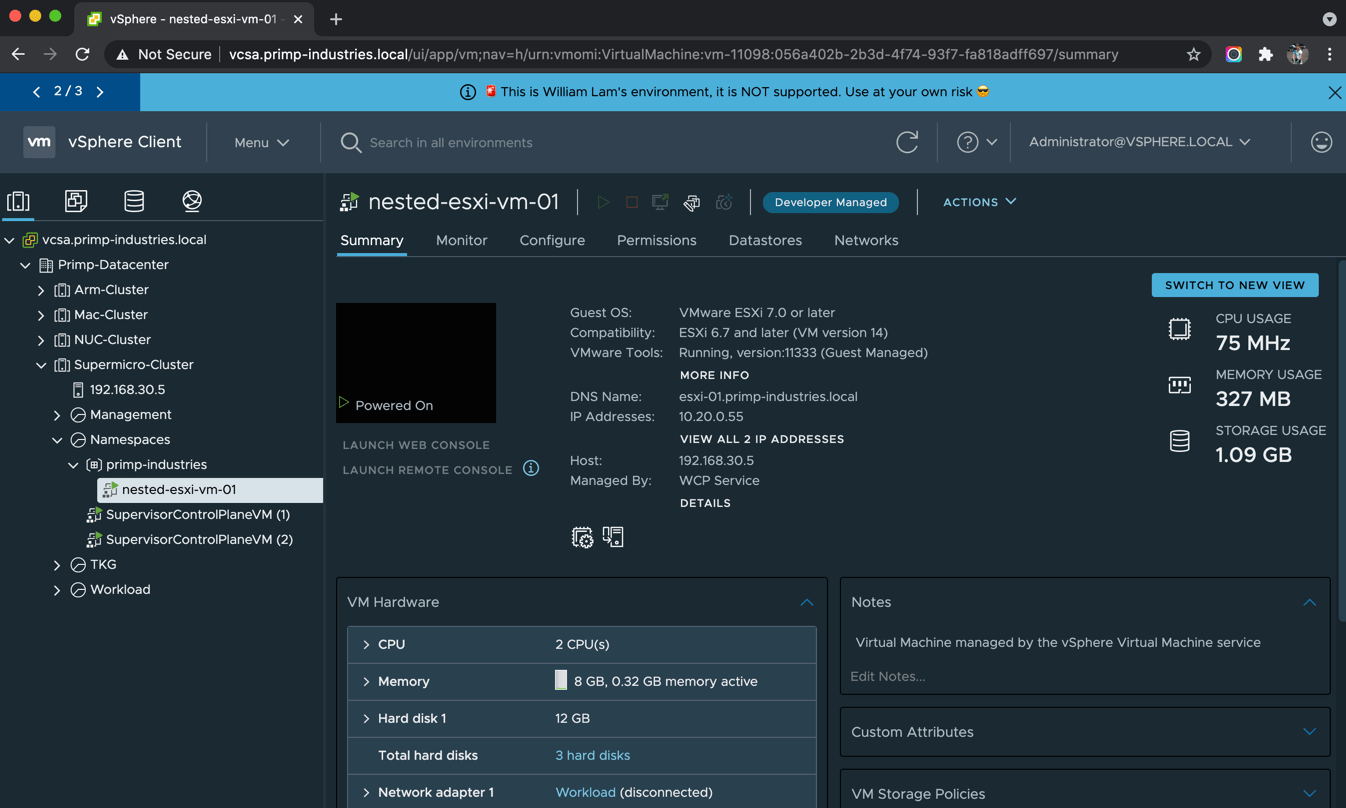This screenshot has width=1346, height=808.
Task: Open the help question mark menu
Action: click(x=976, y=142)
